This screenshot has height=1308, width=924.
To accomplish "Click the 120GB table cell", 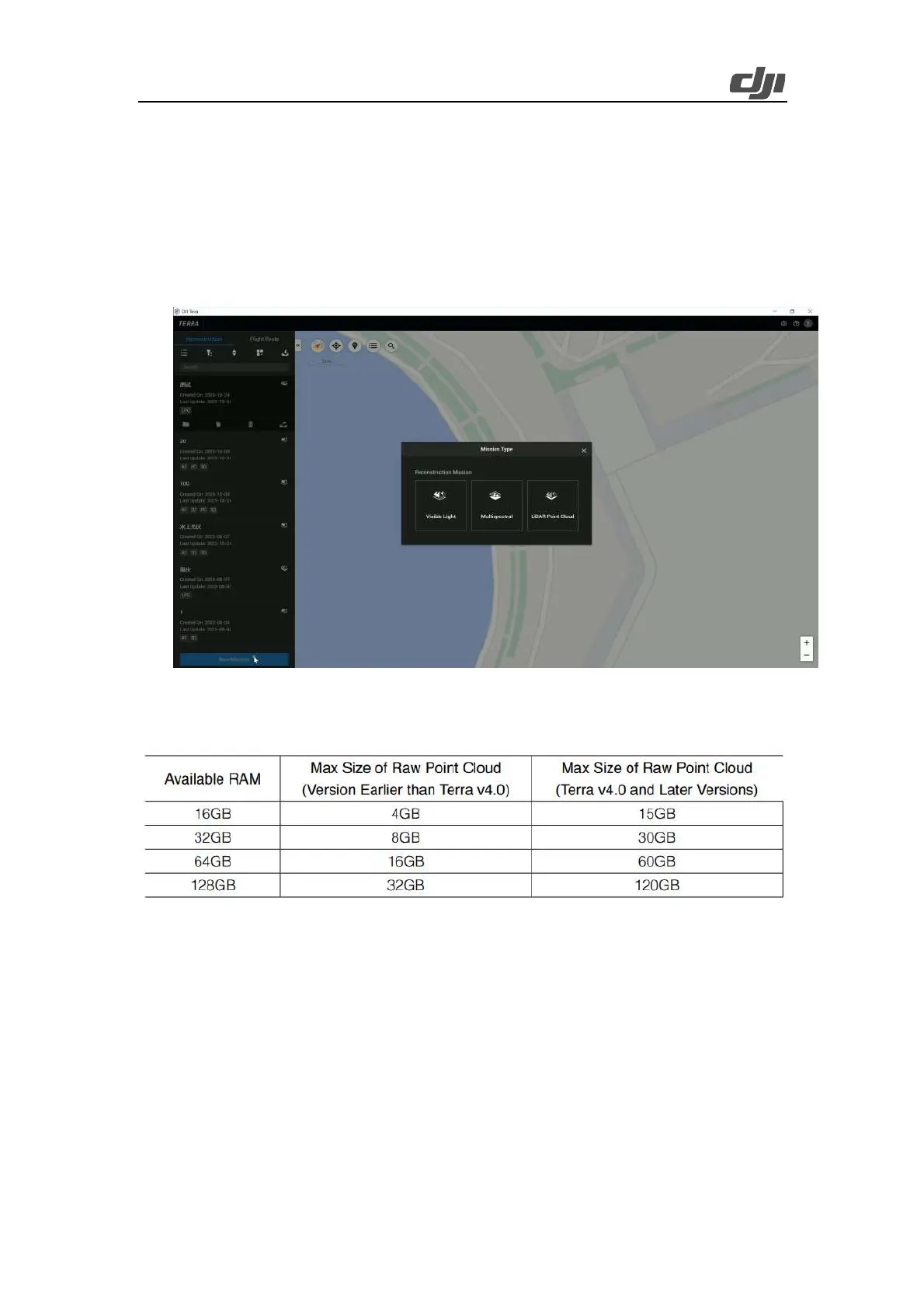I will [x=657, y=885].
